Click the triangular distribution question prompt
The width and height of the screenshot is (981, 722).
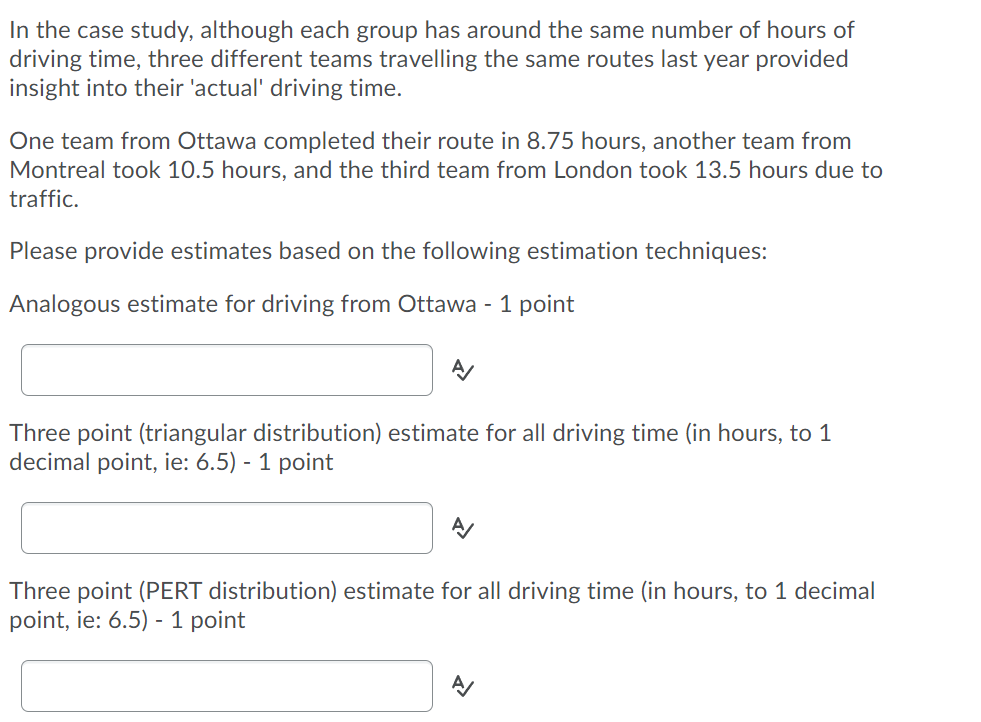(420, 447)
